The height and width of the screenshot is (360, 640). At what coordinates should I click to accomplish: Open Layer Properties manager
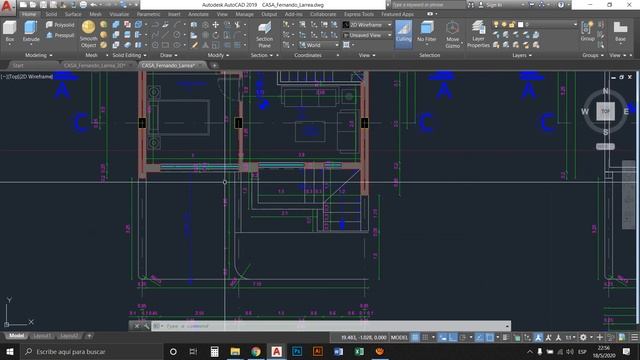coord(478,34)
